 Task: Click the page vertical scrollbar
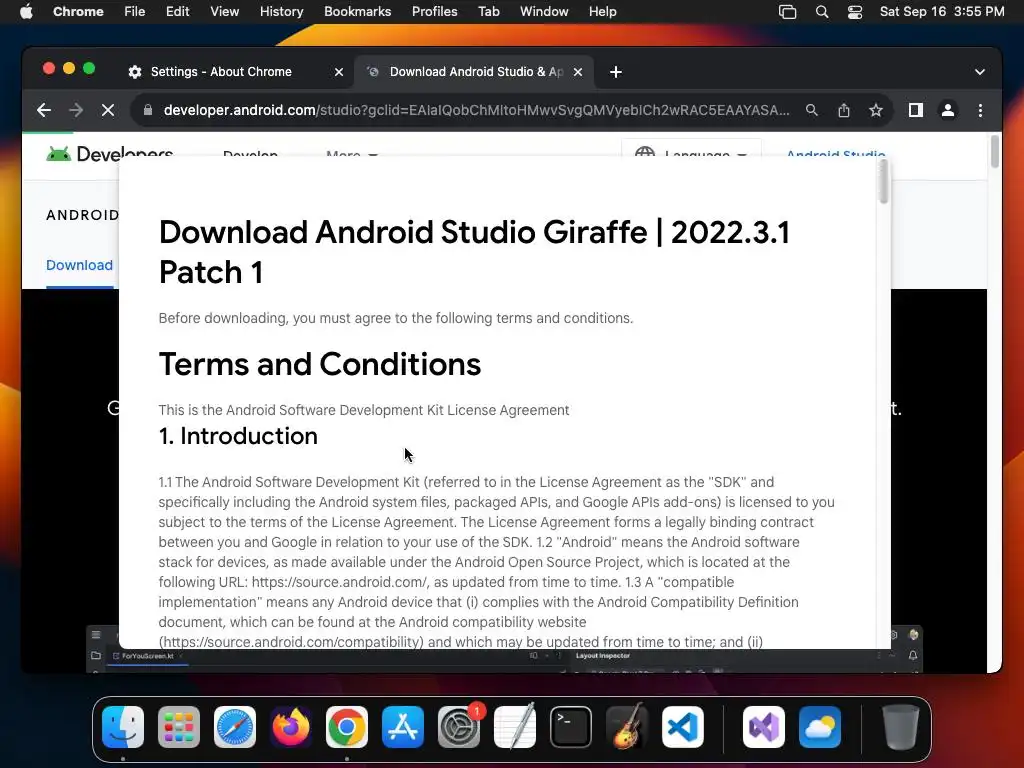(x=995, y=152)
